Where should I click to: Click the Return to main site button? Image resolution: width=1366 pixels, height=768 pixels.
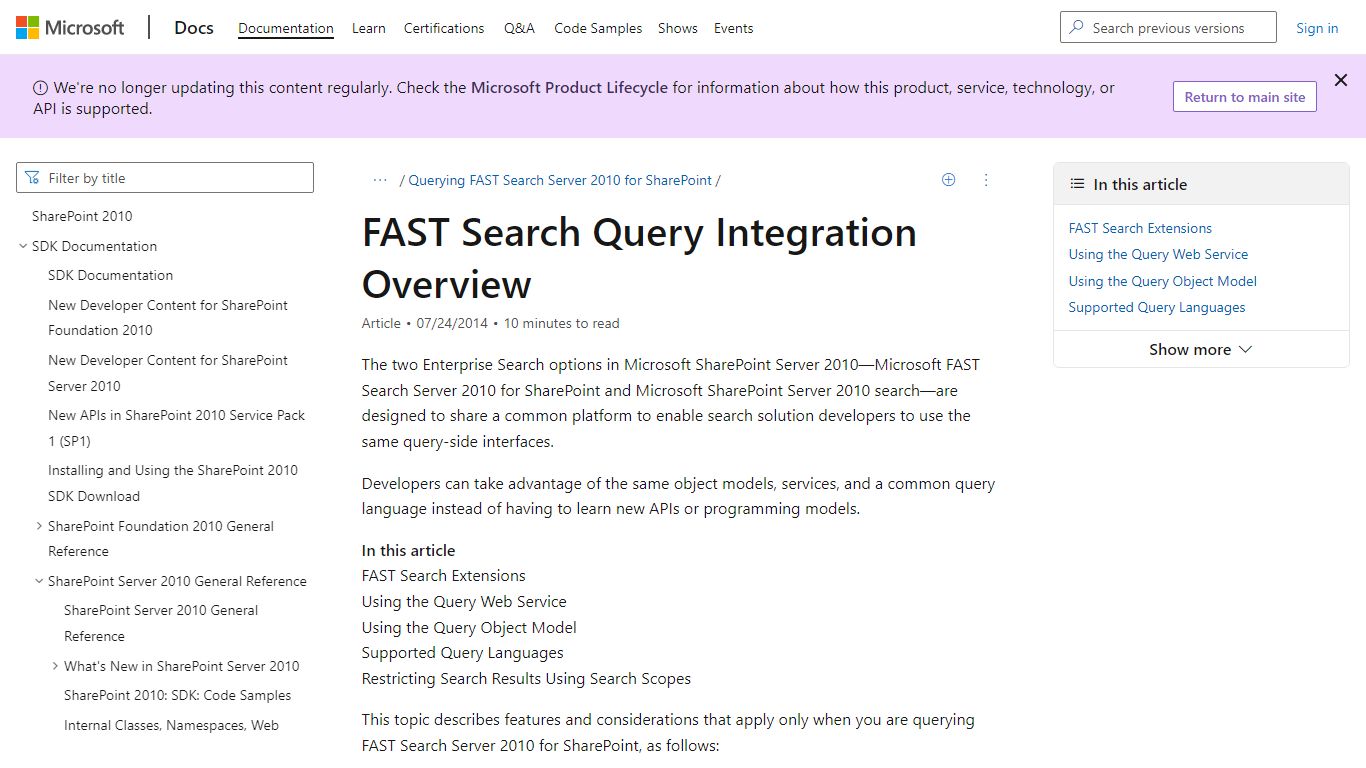(x=1245, y=97)
